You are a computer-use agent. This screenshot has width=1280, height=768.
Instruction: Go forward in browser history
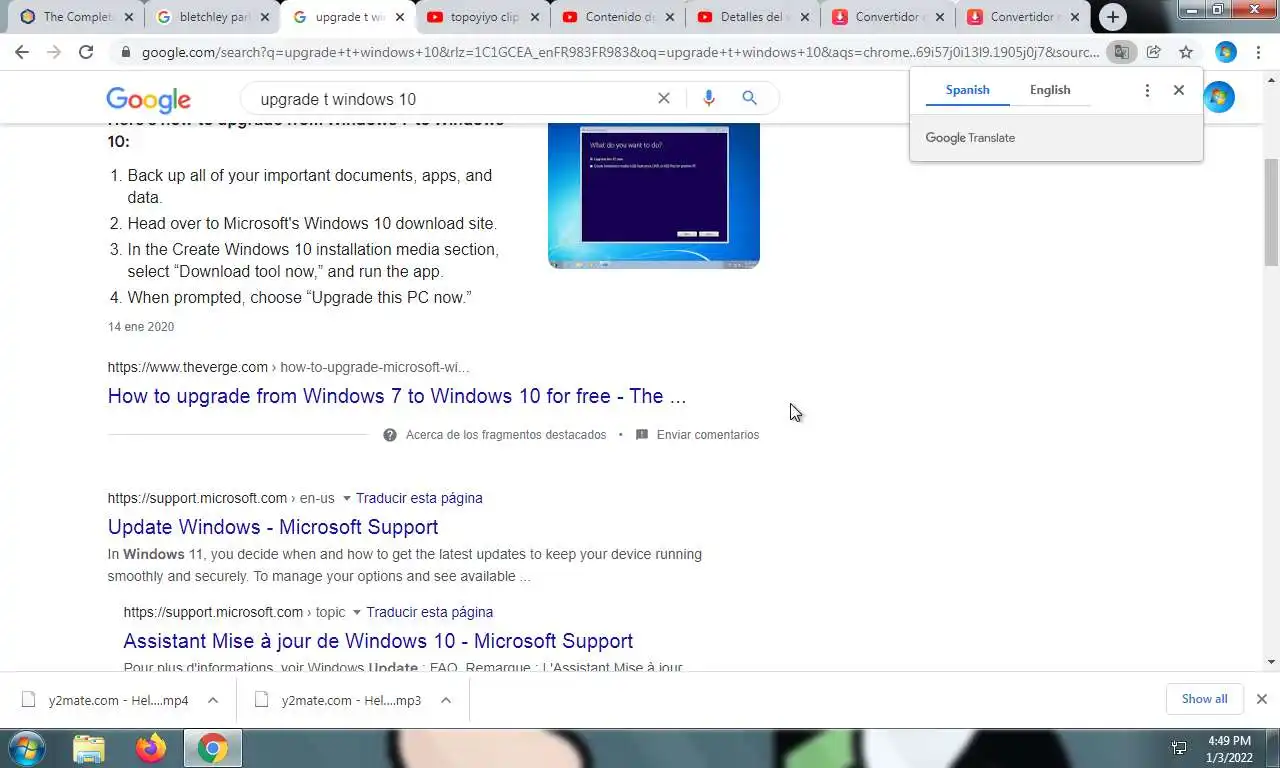click(x=54, y=52)
